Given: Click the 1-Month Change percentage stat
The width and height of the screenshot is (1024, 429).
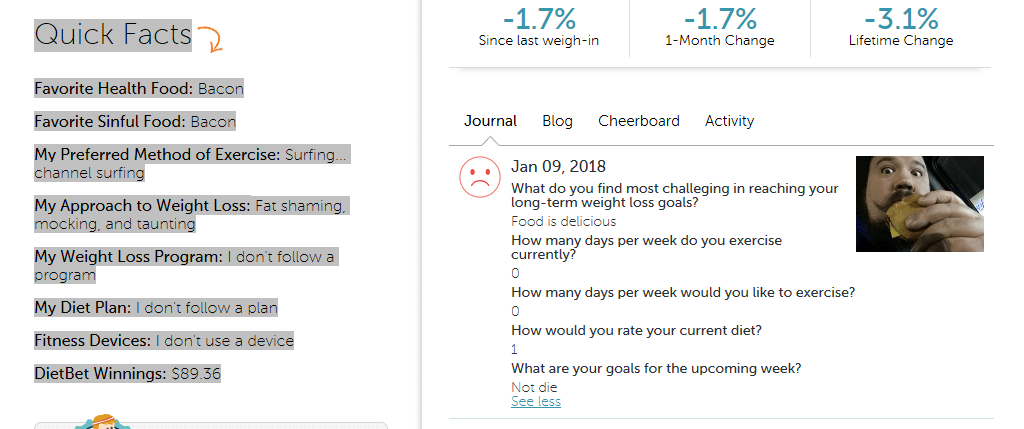Looking at the screenshot, I should [719, 21].
